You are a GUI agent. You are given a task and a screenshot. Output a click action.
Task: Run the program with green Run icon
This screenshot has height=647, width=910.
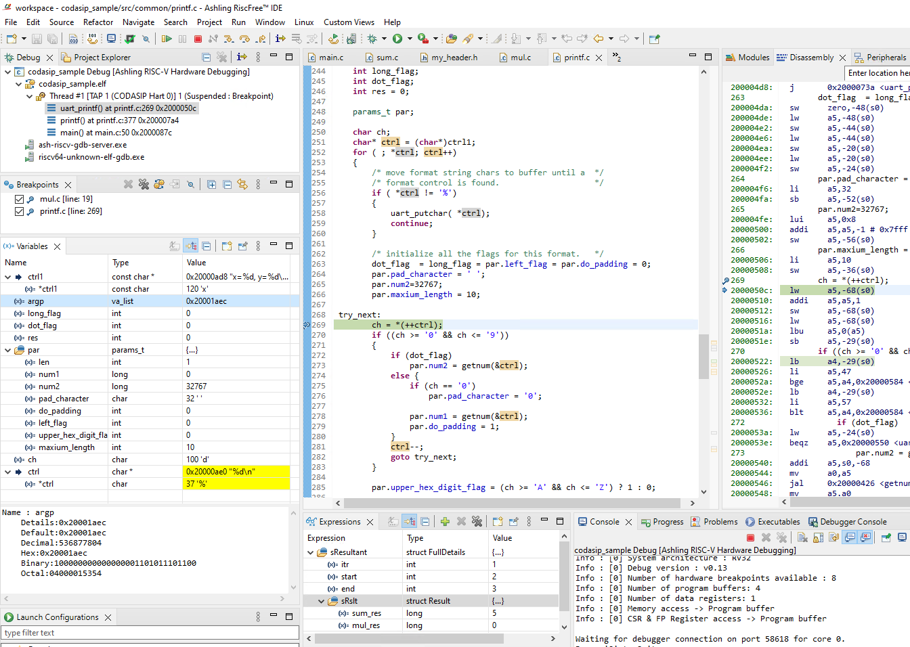click(x=397, y=39)
